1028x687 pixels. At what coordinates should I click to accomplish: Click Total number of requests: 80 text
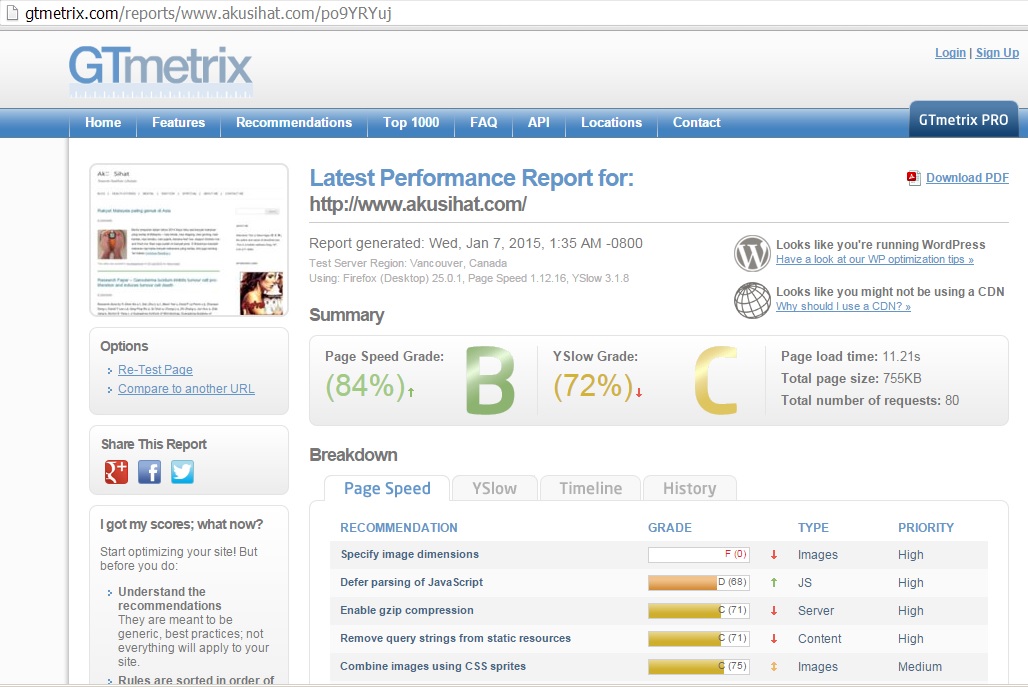coord(870,401)
